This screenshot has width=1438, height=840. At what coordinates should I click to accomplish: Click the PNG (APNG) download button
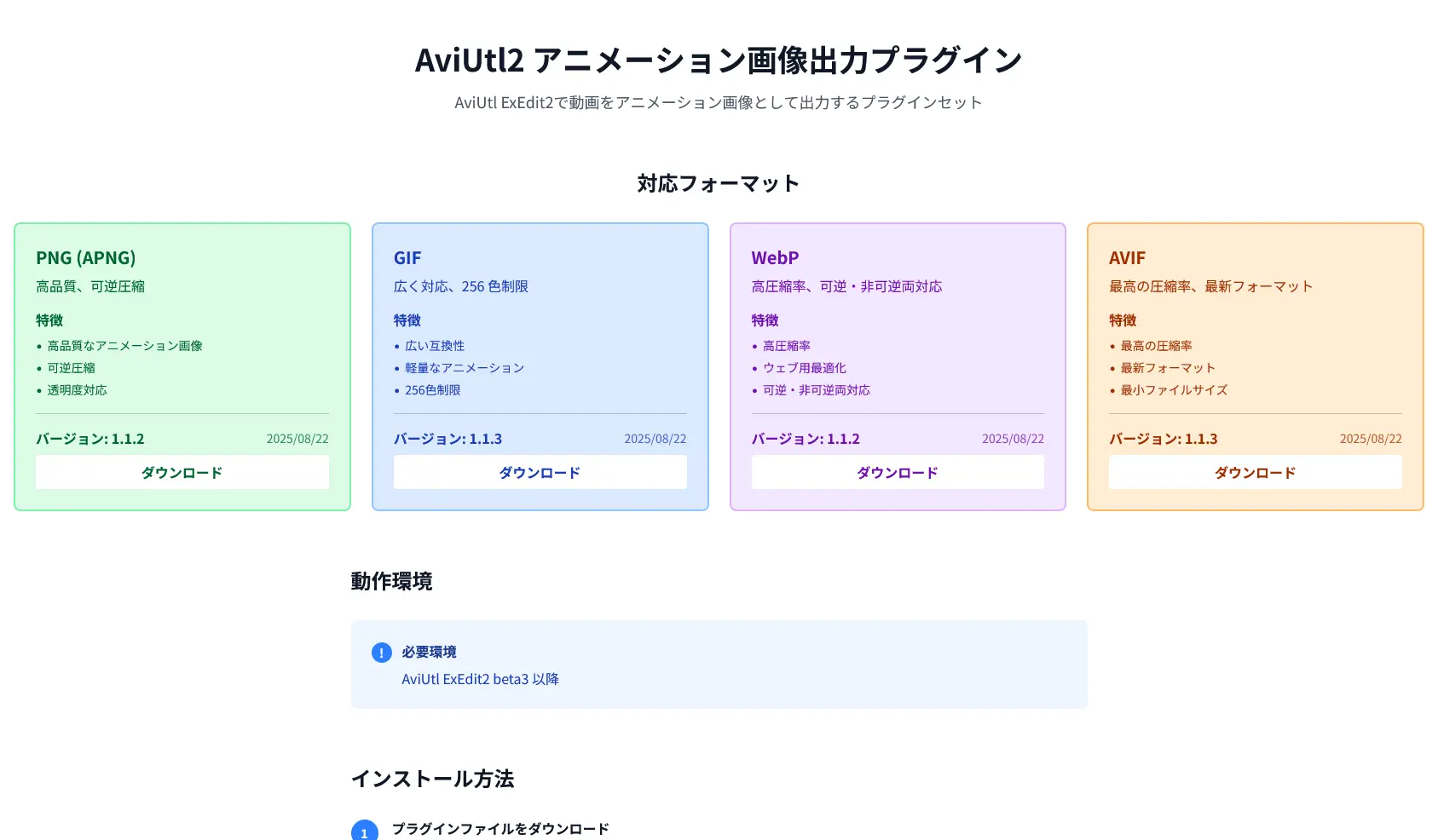point(182,472)
